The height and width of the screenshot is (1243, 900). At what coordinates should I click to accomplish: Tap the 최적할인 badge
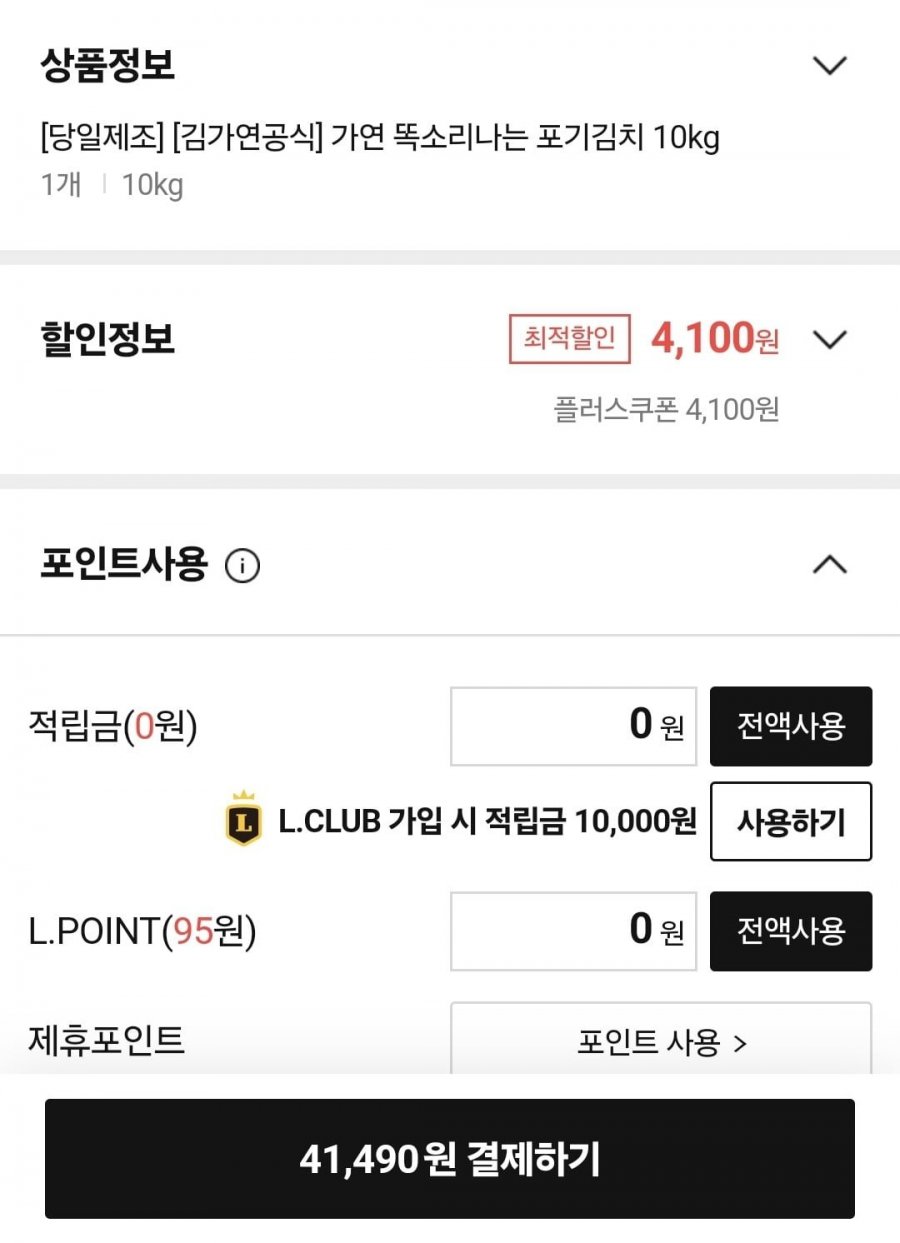click(570, 339)
